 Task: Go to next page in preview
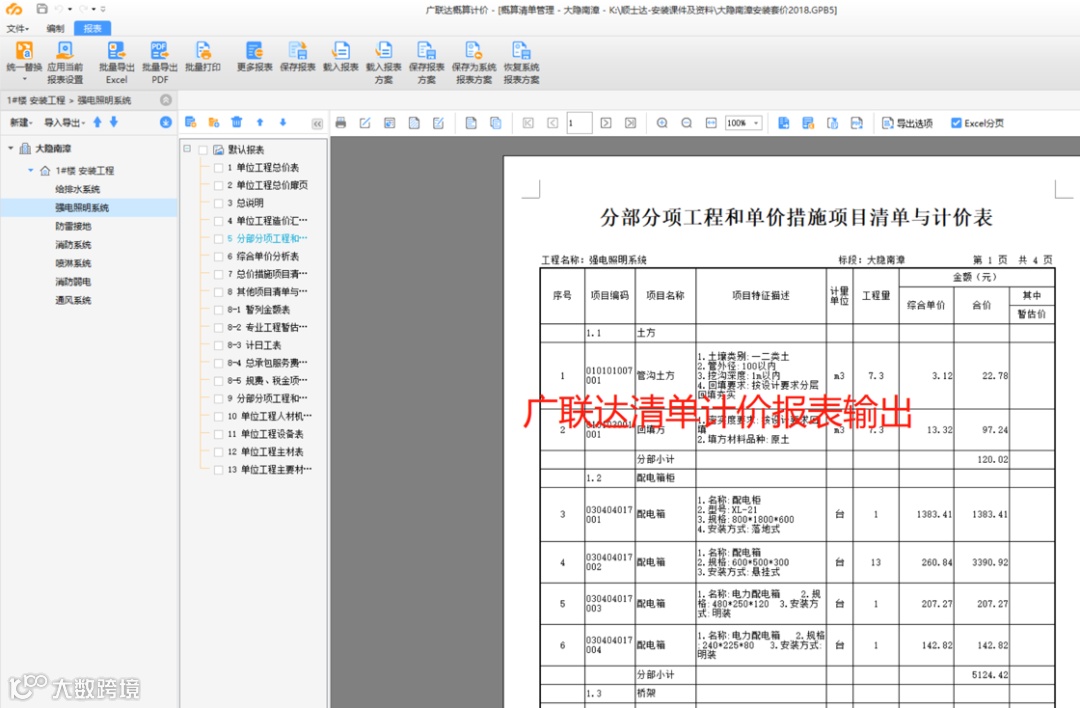click(606, 123)
